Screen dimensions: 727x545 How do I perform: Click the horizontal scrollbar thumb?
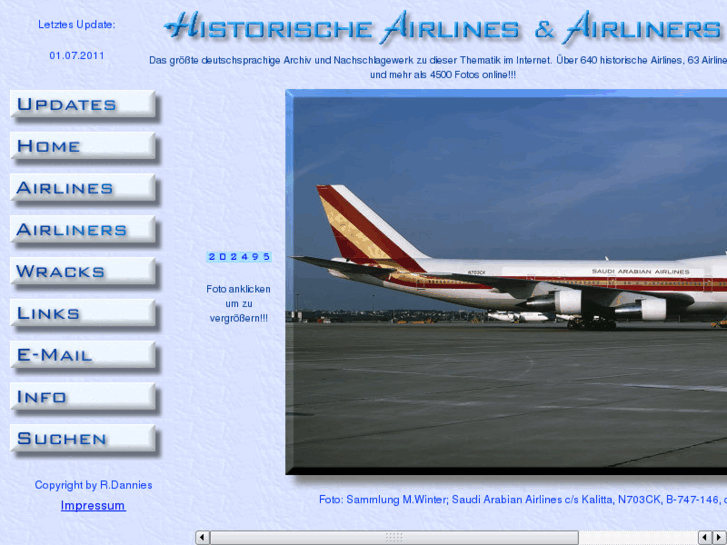pos(394,538)
